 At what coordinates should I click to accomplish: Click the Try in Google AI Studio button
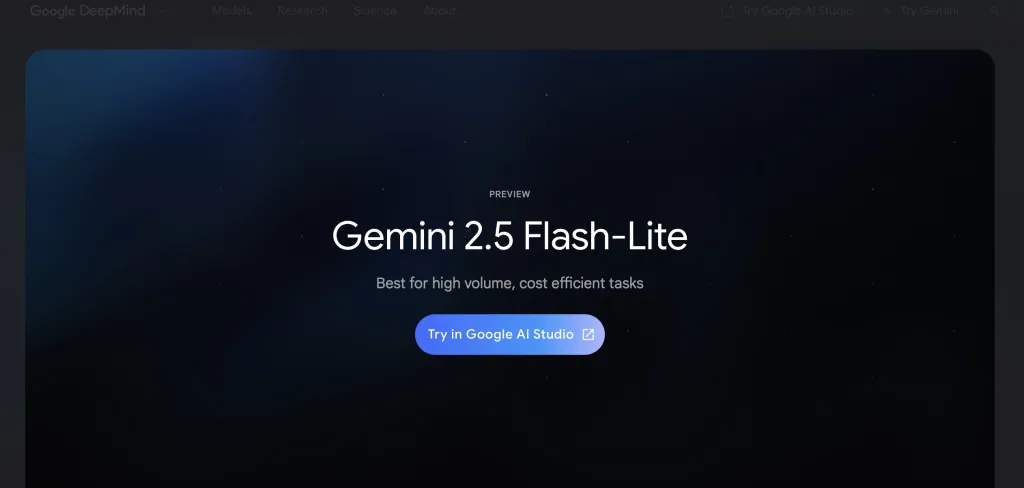509,334
